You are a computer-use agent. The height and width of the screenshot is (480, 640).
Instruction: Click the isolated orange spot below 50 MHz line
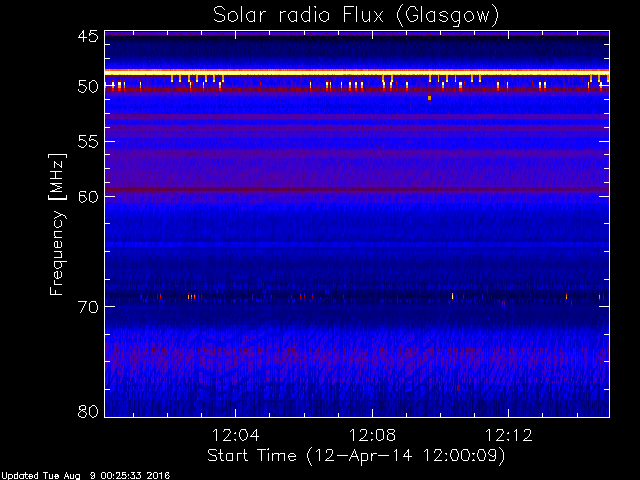coord(429,98)
